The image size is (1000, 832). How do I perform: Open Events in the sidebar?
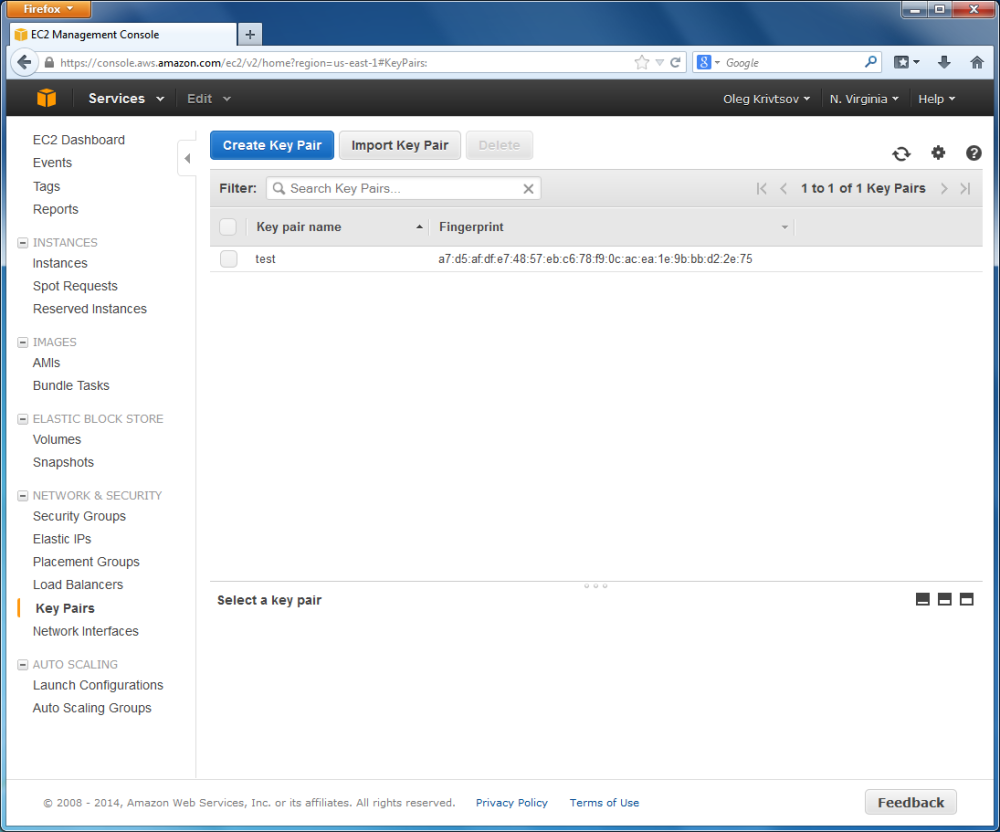[52, 163]
